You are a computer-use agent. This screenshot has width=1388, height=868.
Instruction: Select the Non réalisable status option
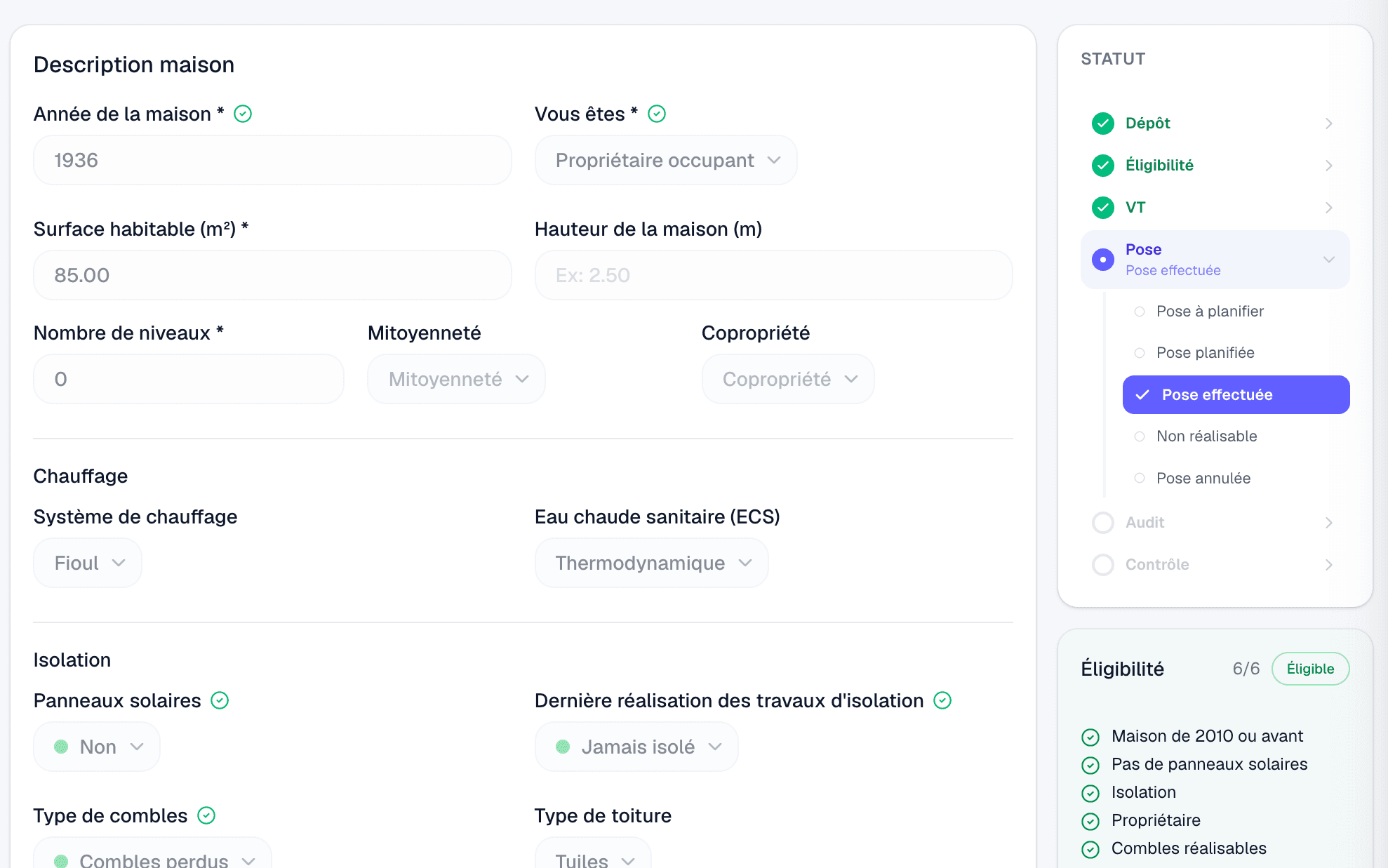[1236, 436]
